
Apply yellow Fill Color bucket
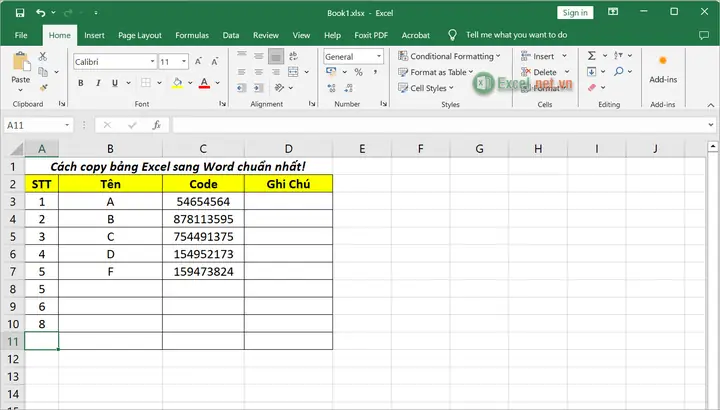pyautogui.click(x=177, y=83)
